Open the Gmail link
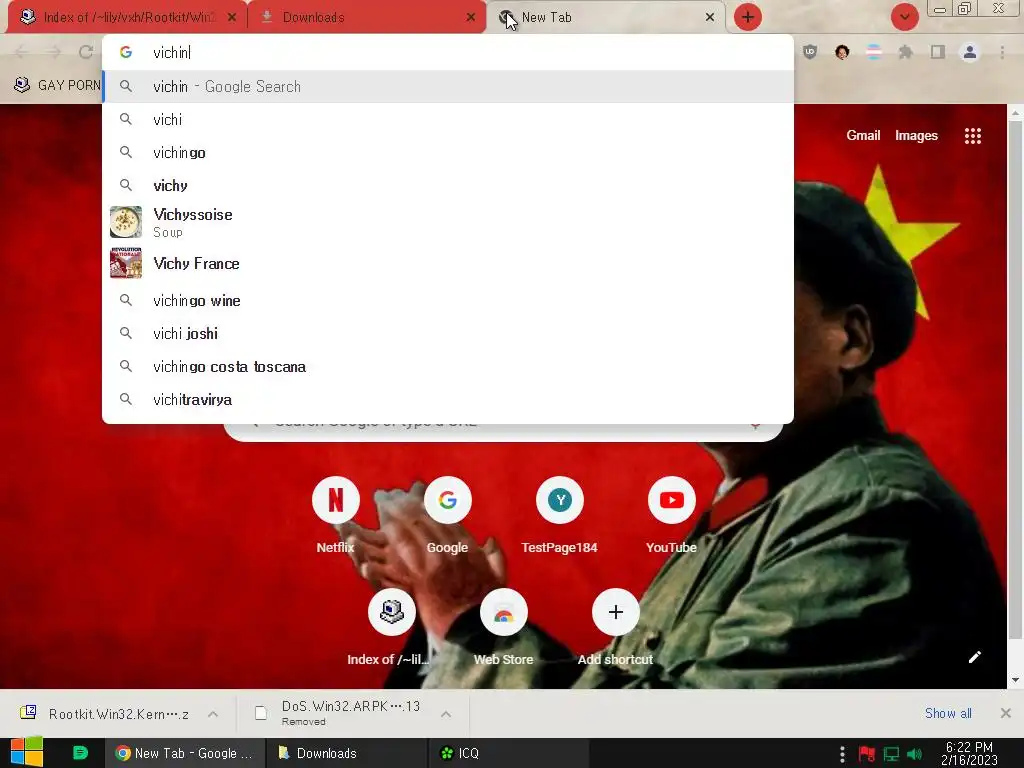Image resolution: width=1024 pixels, height=768 pixels. point(863,135)
